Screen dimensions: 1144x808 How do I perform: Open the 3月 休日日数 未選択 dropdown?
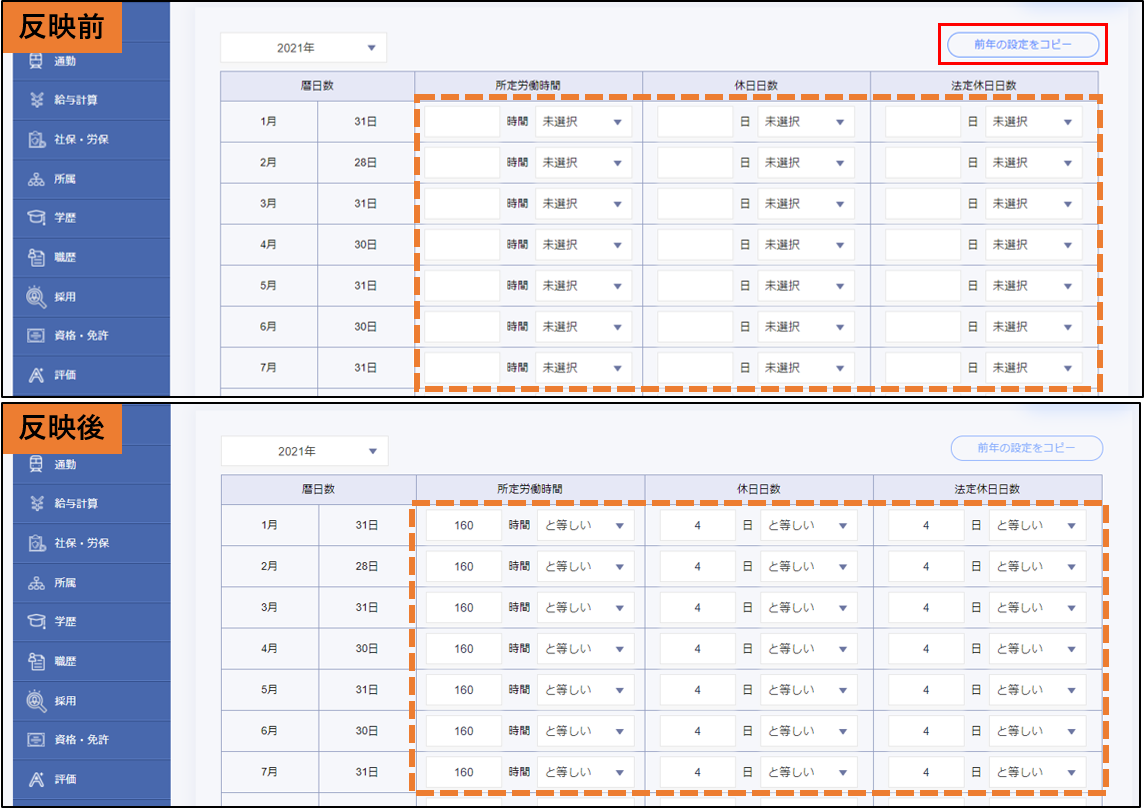tap(805, 204)
